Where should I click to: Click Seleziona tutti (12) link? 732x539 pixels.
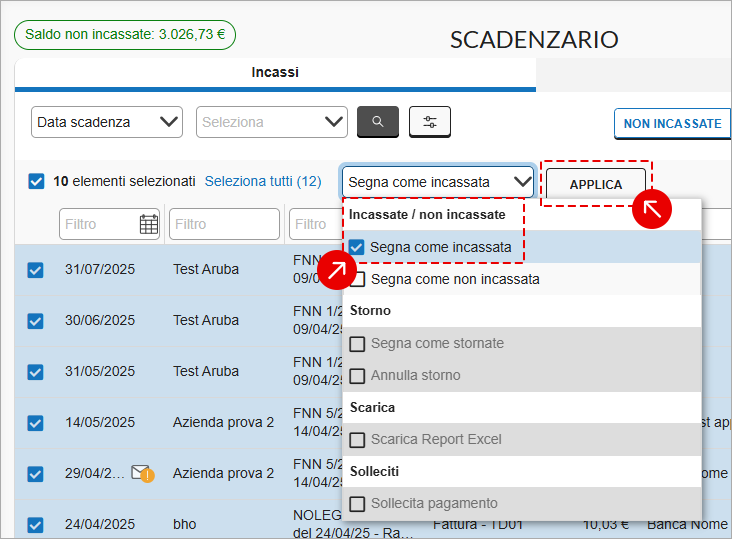click(263, 181)
